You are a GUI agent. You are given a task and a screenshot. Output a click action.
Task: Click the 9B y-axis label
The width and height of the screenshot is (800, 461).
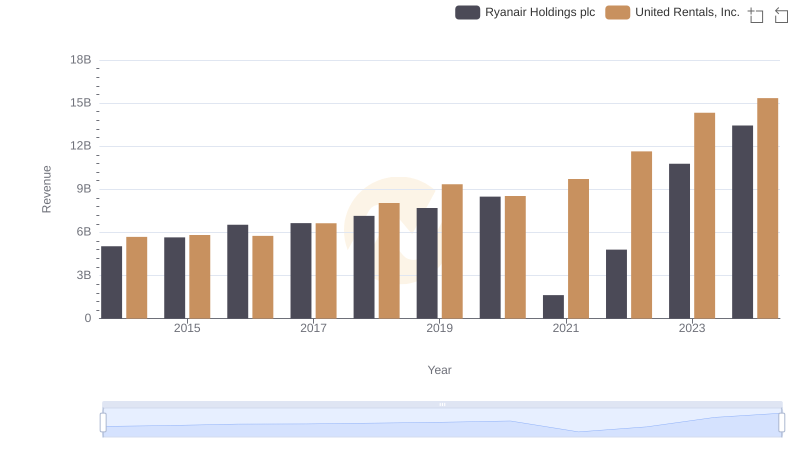[84, 189]
